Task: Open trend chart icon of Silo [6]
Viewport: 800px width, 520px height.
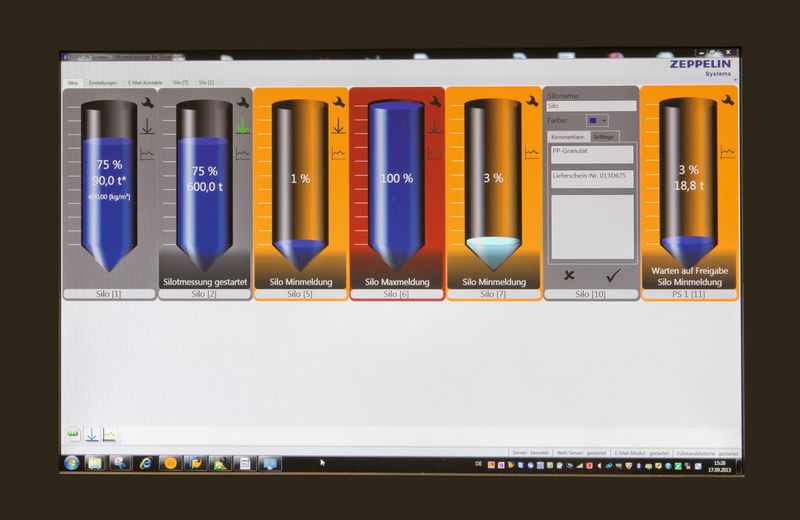Action: coord(435,153)
